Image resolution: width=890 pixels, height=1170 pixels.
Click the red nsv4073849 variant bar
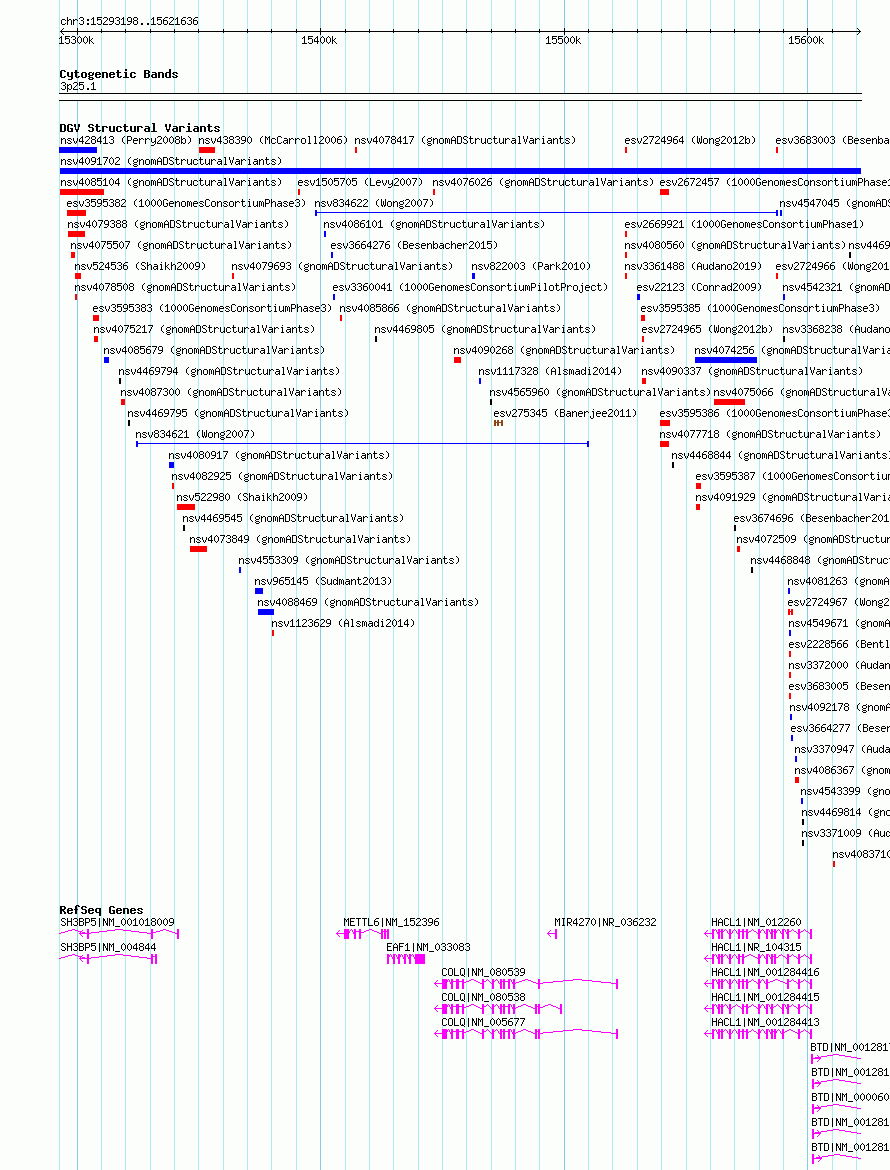point(198,548)
